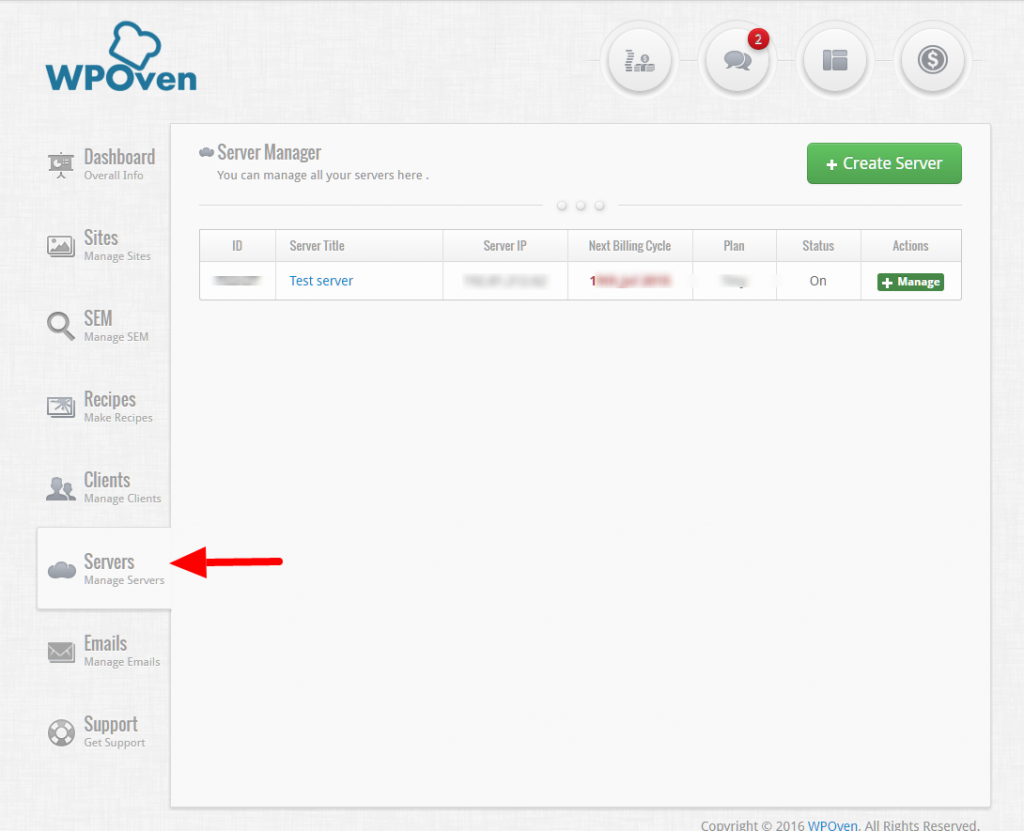This screenshot has height=831, width=1024.
Task: Click the Dashboard presentation board icon
Action: (61, 165)
